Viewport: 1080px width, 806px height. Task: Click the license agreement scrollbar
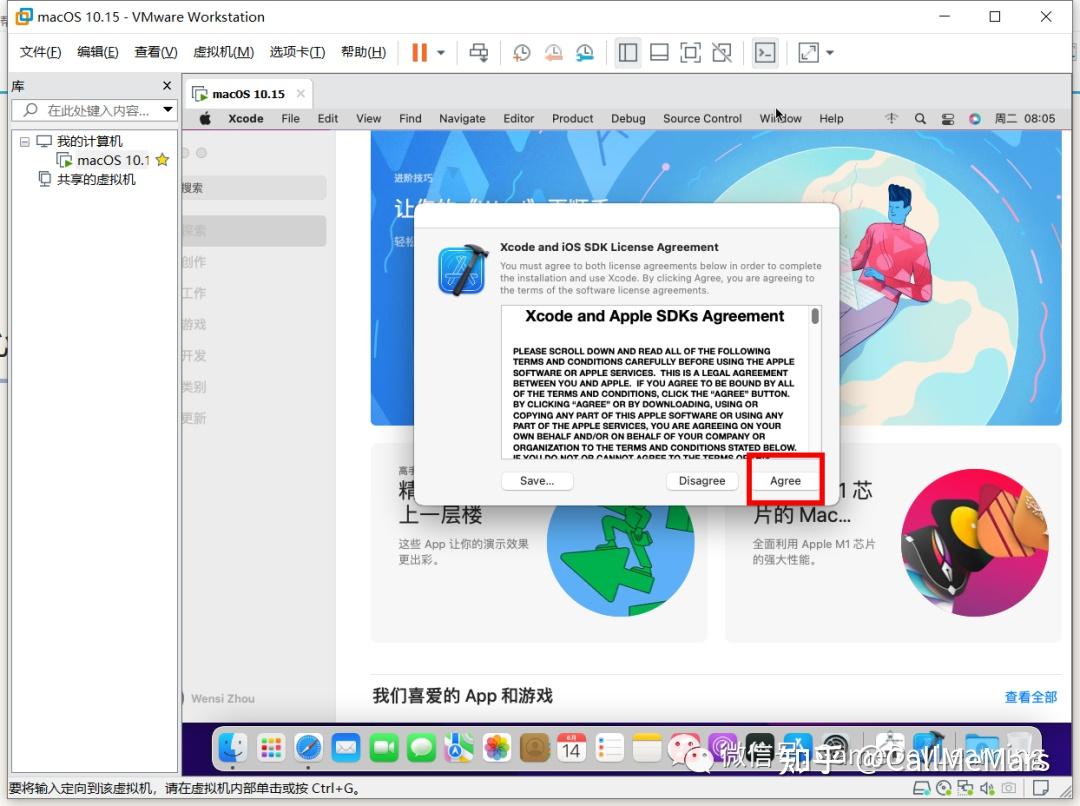815,316
